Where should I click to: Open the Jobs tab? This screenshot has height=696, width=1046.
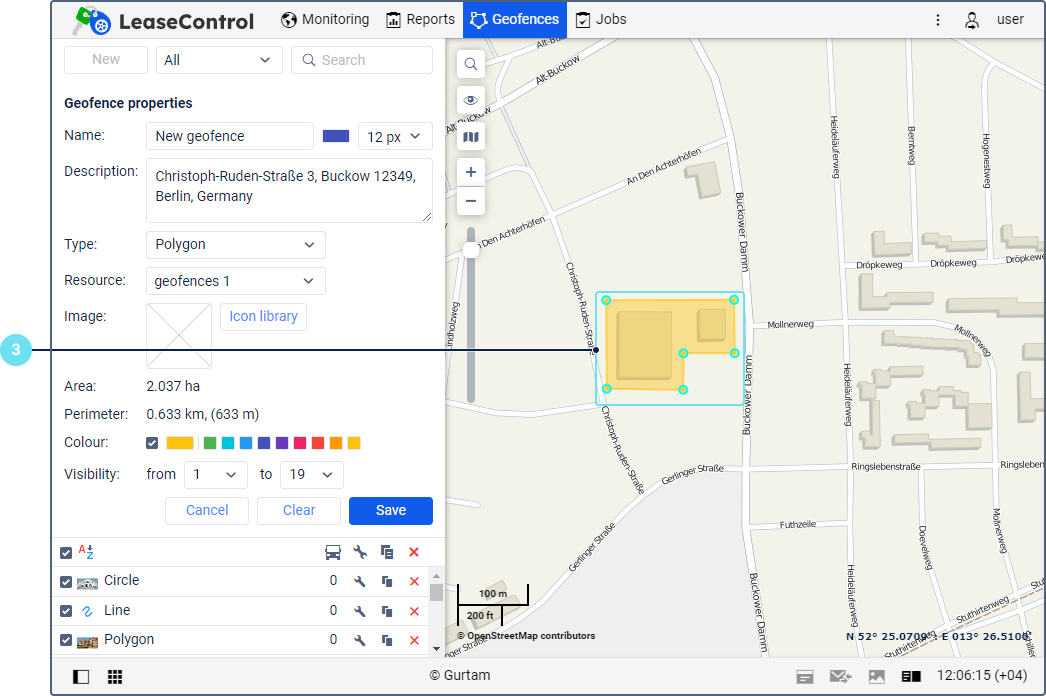click(601, 19)
